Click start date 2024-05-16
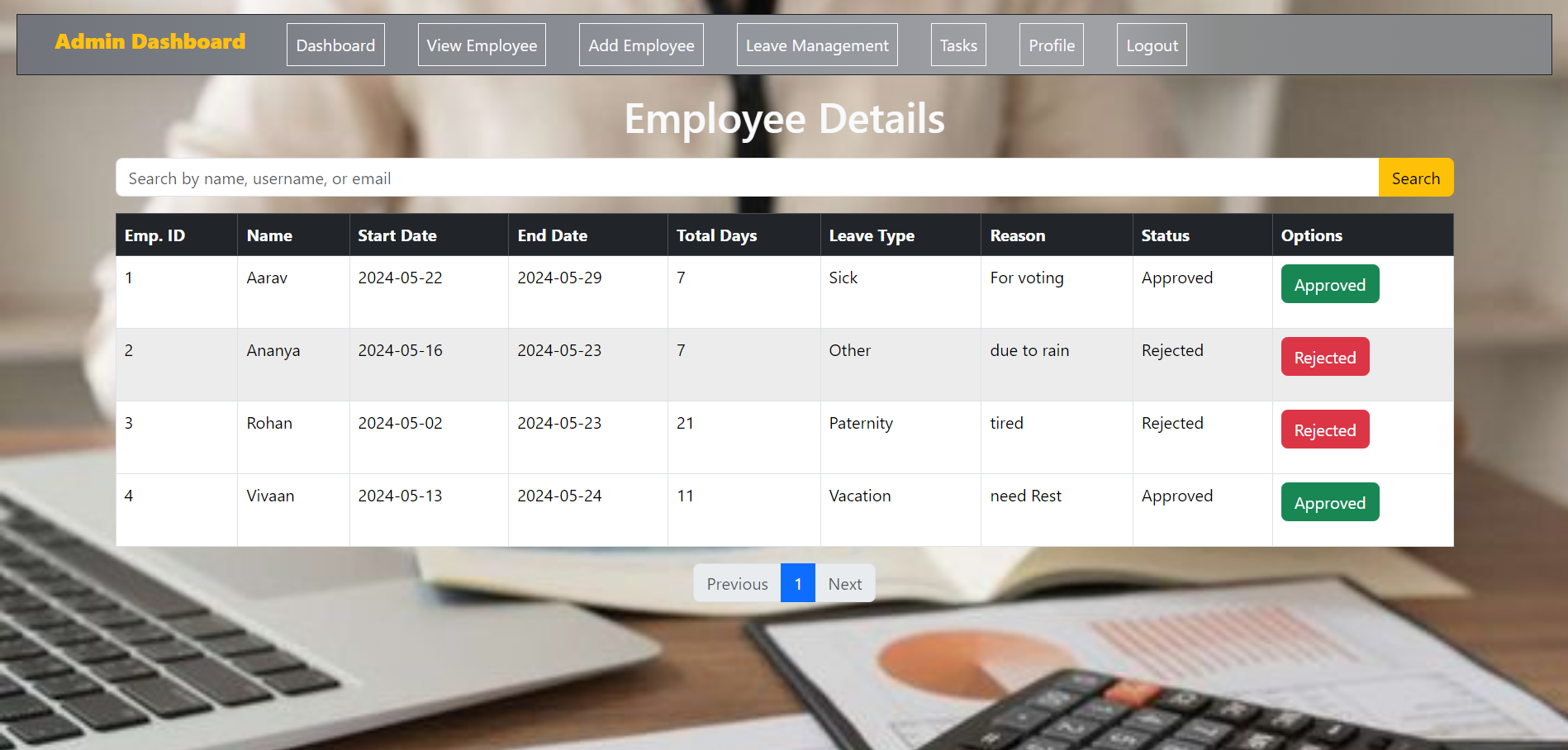This screenshot has width=1568, height=750. pos(400,350)
